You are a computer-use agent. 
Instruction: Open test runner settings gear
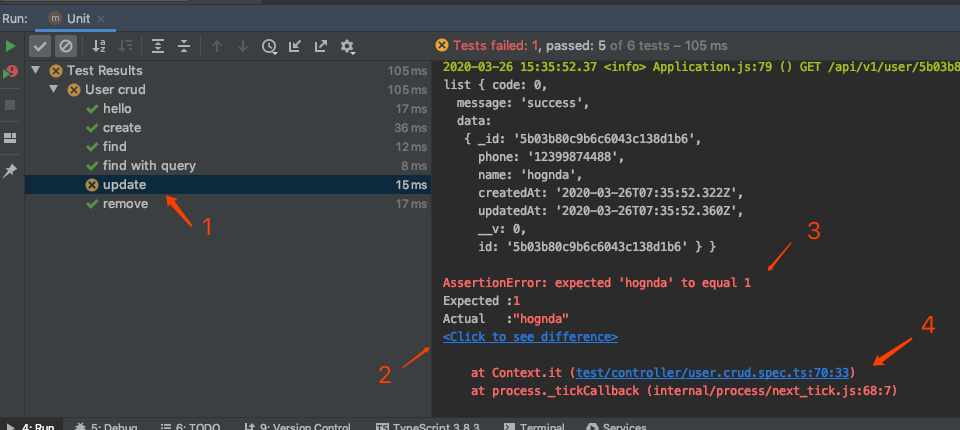coord(348,46)
